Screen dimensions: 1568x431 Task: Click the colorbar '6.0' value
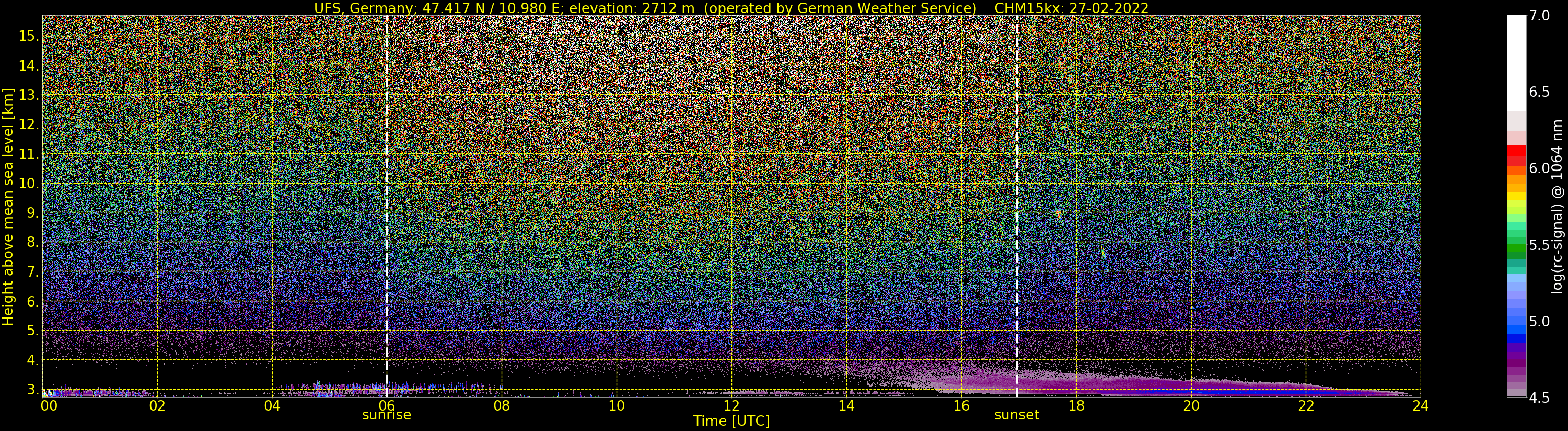[x=1539, y=168]
